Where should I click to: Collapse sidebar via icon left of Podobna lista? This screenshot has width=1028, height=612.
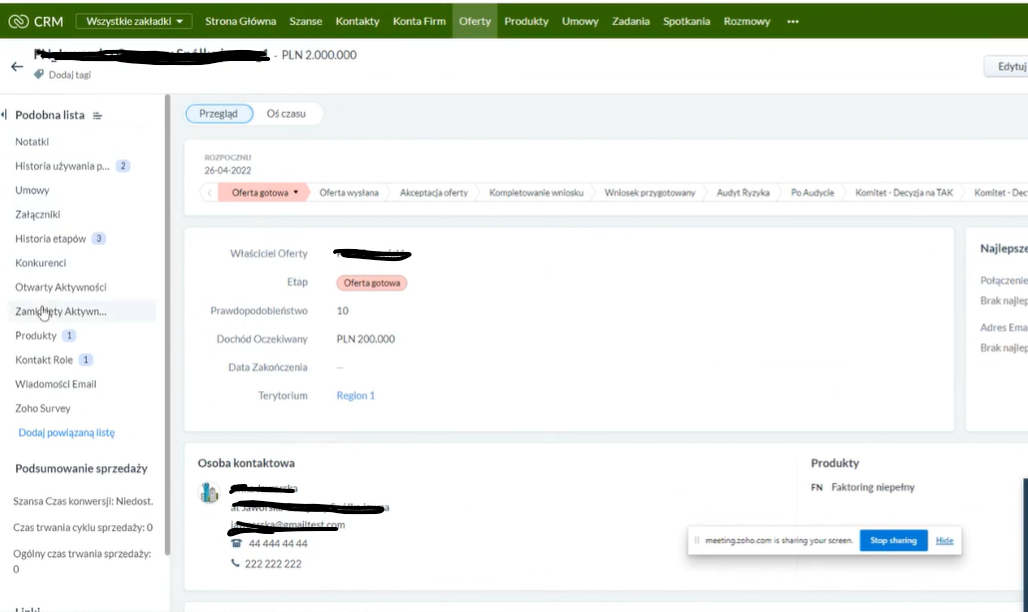pos(4,115)
